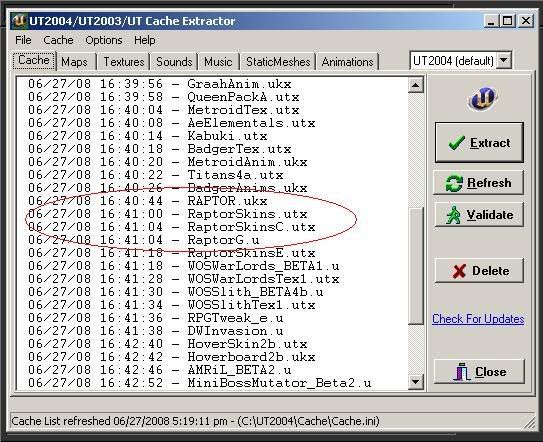Image resolution: width=543 pixels, height=442 pixels.
Task: Open the UT2004 (default) version dropdown
Action: 504,61
